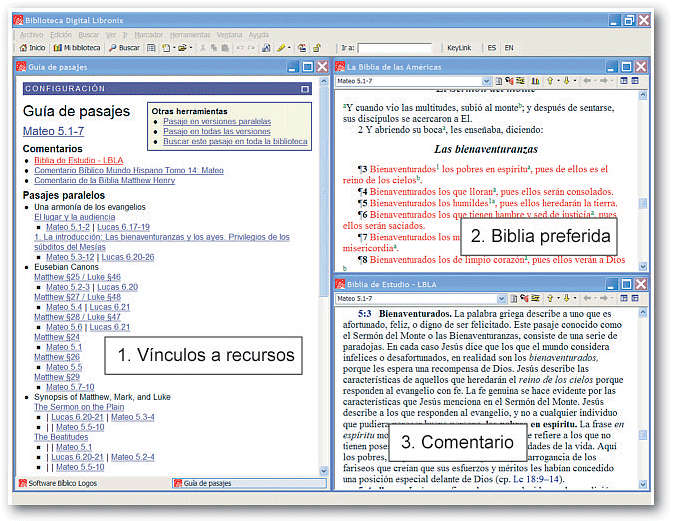Click the new note document toolbar icon
Viewport: 679px width, 521px height.
(166, 48)
